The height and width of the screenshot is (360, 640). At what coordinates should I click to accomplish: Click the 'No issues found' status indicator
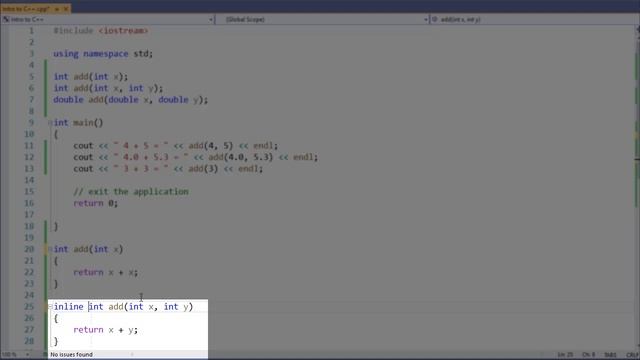click(71, 354)
